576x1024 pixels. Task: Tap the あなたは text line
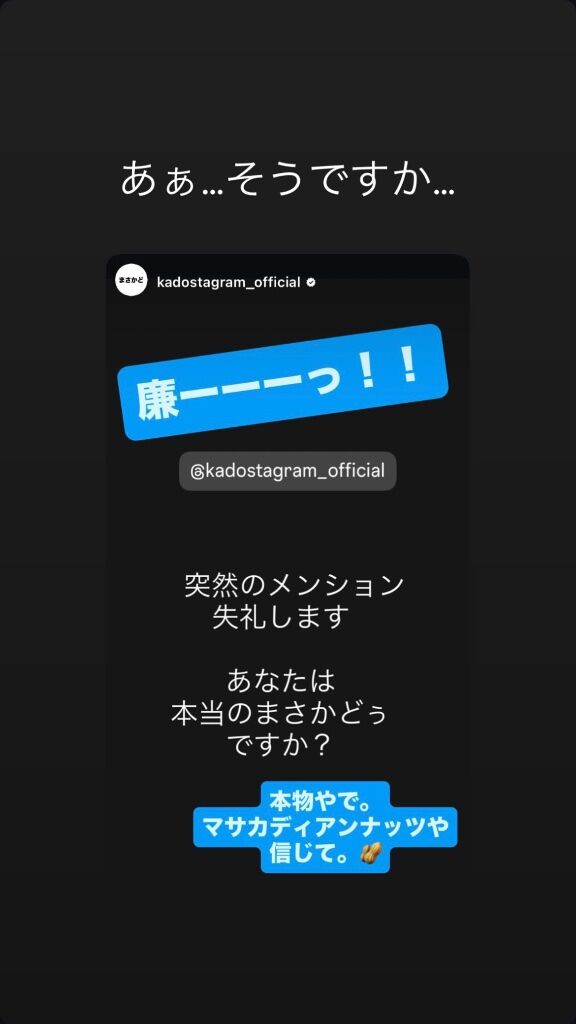click(x=281, y=680)
